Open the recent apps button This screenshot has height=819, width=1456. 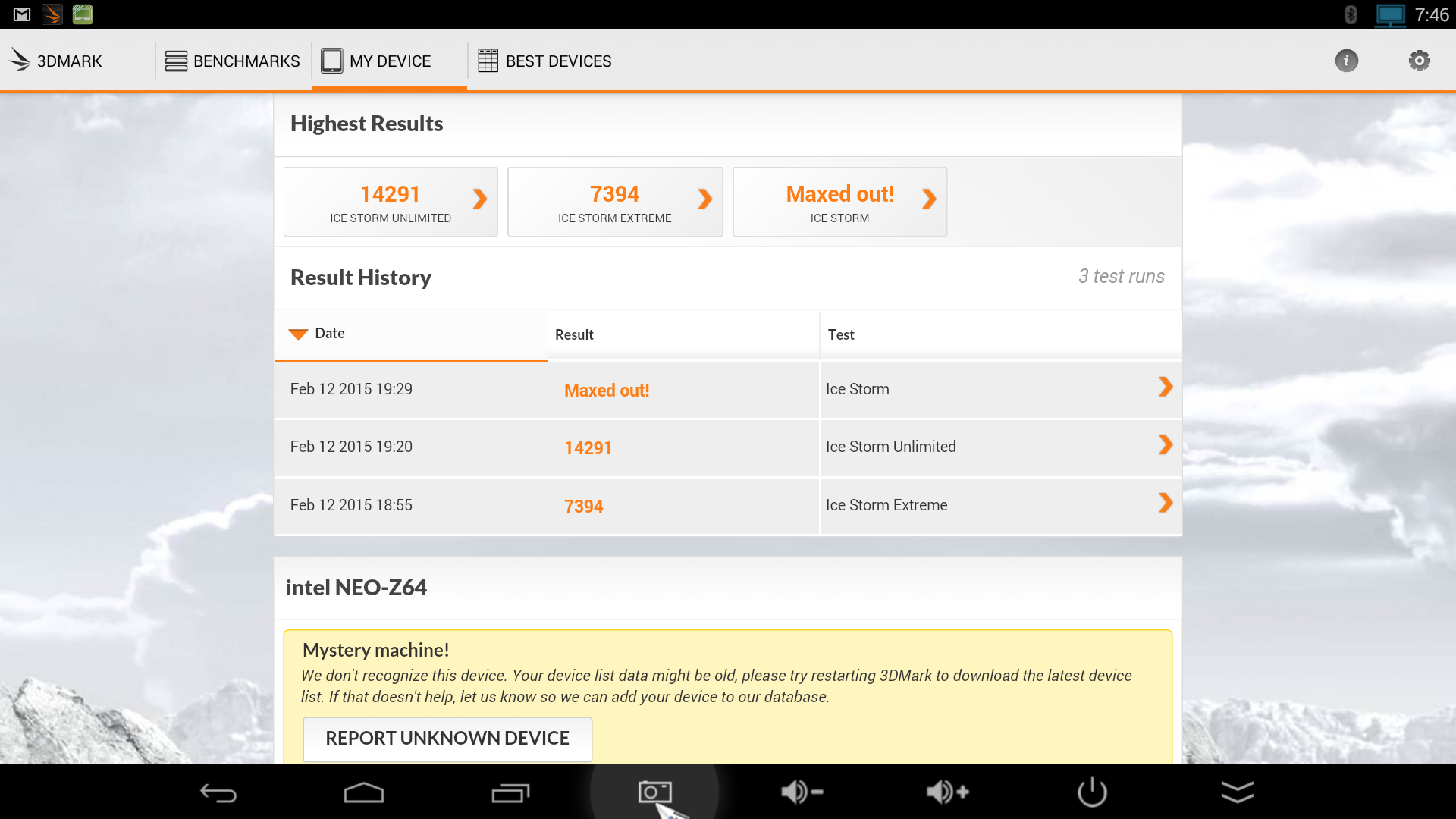click(x=510, y=792)
